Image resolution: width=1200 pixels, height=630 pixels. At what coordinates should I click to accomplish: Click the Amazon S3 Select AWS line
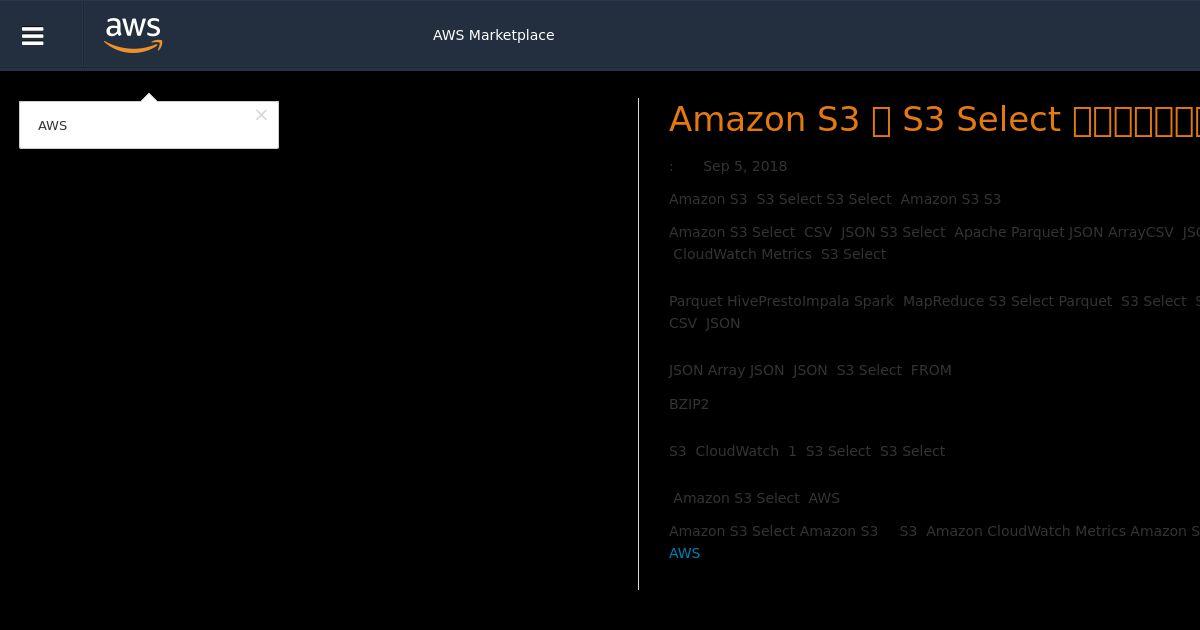click(x=756, y=498)
